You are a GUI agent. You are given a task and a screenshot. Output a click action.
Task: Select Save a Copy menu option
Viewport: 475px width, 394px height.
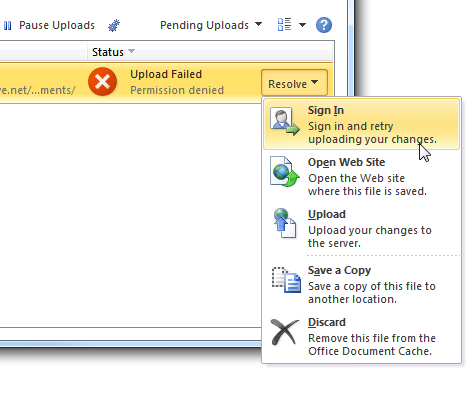pos(361,284)
